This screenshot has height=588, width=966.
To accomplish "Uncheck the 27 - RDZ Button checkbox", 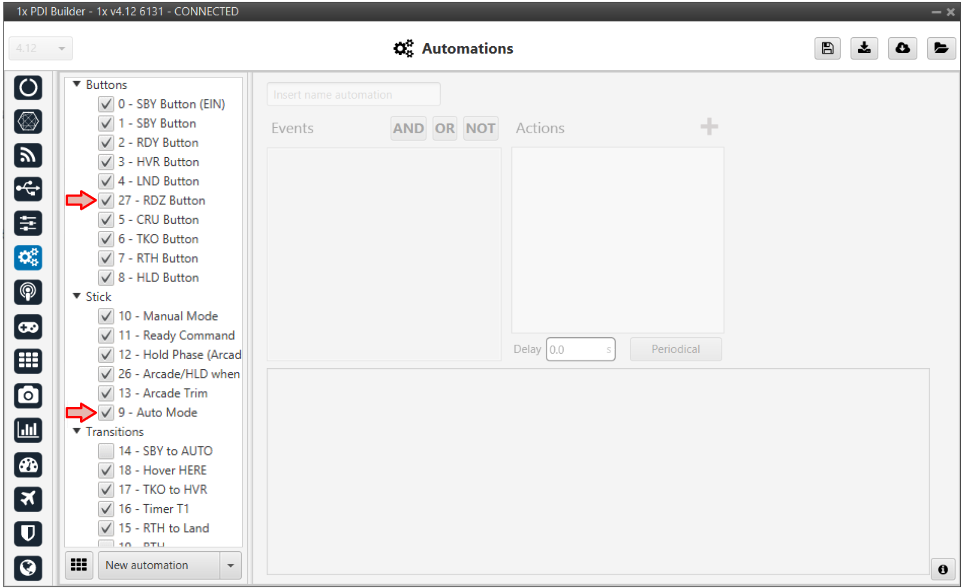I will coord(106,200).
